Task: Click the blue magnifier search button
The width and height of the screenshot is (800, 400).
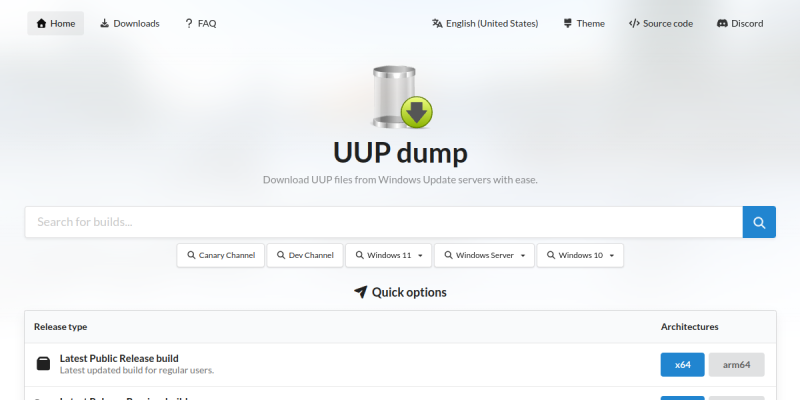Action: [x=759, y=222]
